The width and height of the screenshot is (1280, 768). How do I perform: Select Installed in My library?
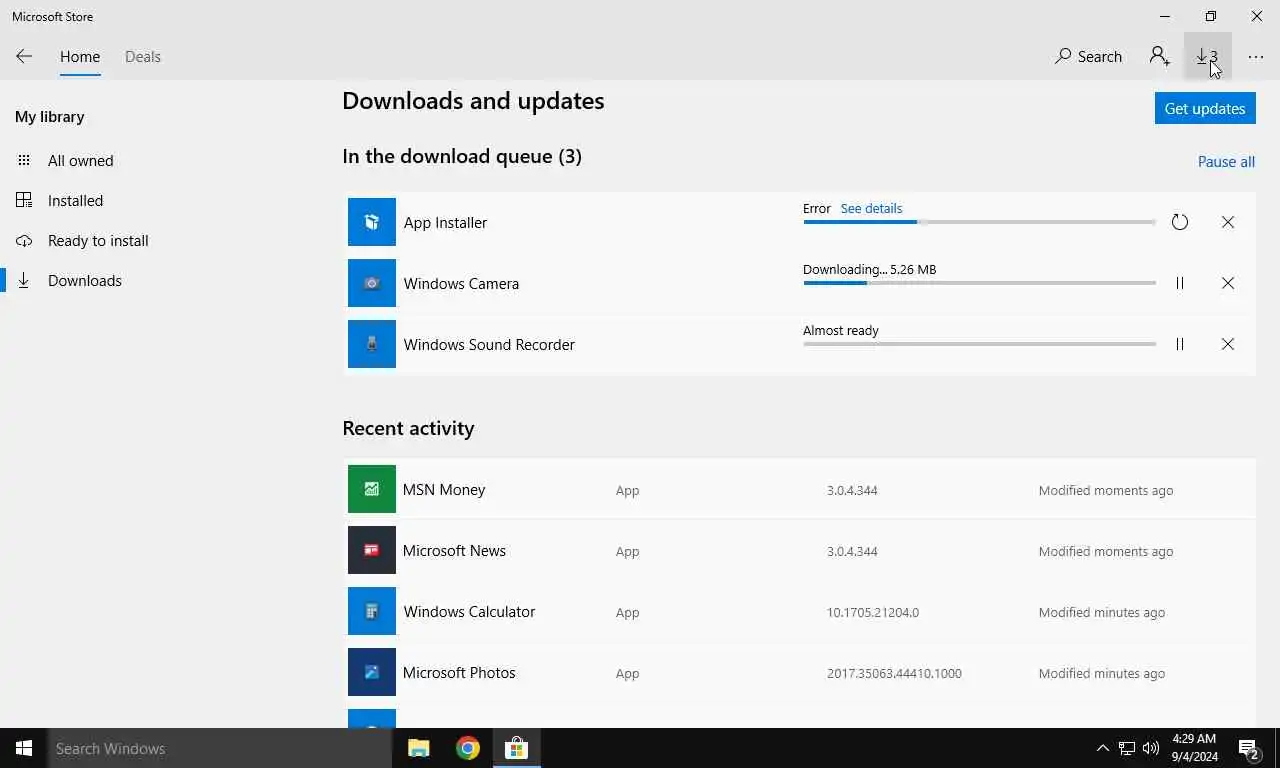pos(75,201)
